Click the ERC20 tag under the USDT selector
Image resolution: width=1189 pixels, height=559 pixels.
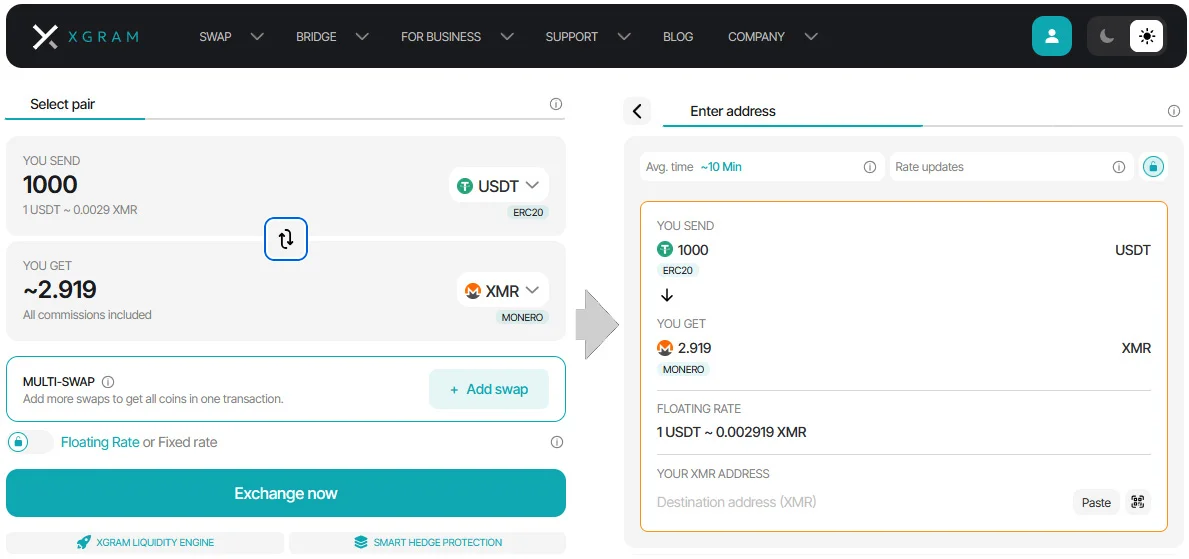coord(527,212)
